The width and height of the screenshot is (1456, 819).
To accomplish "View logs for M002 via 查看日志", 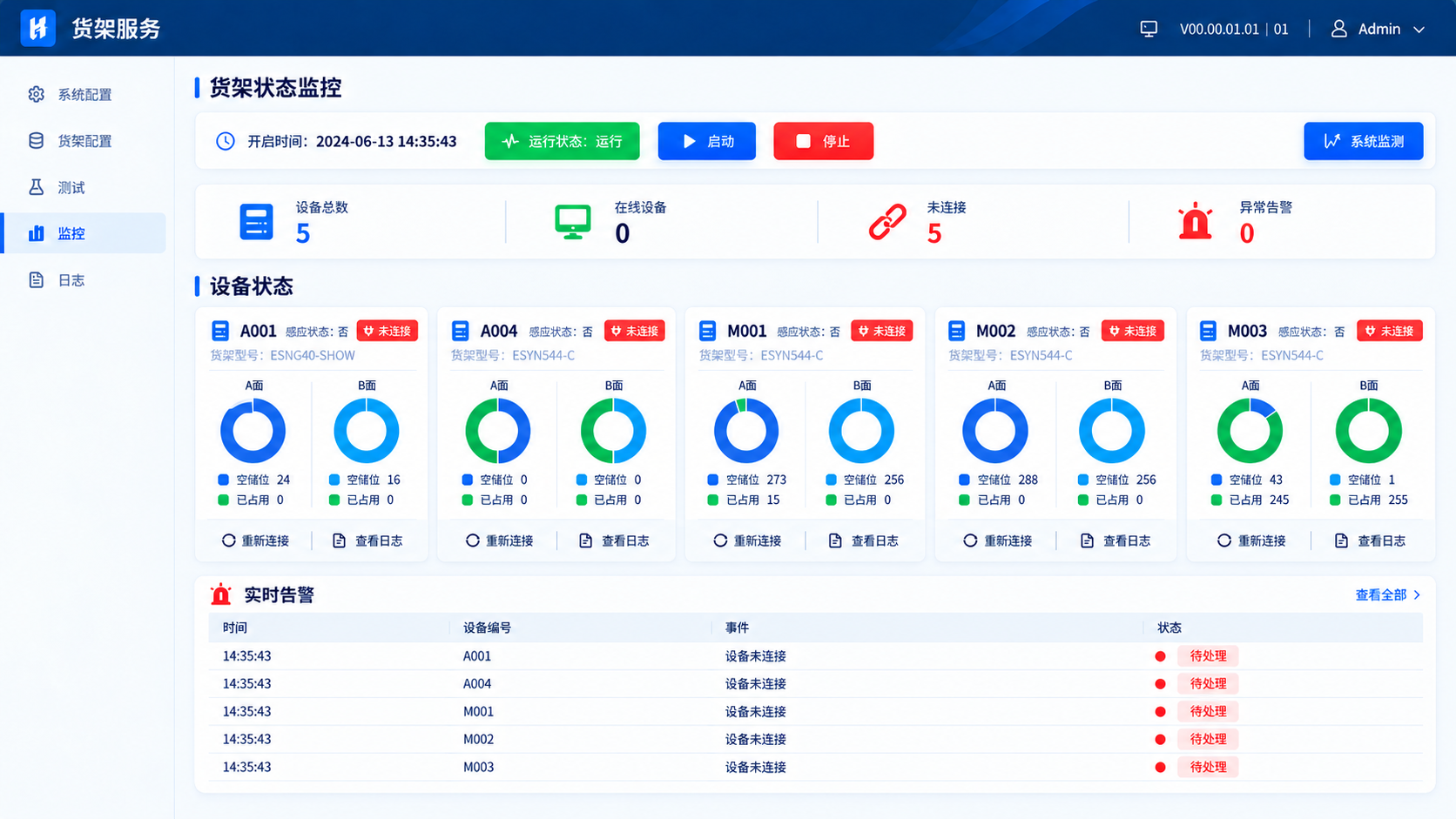I will click(x=1116, y=540).
